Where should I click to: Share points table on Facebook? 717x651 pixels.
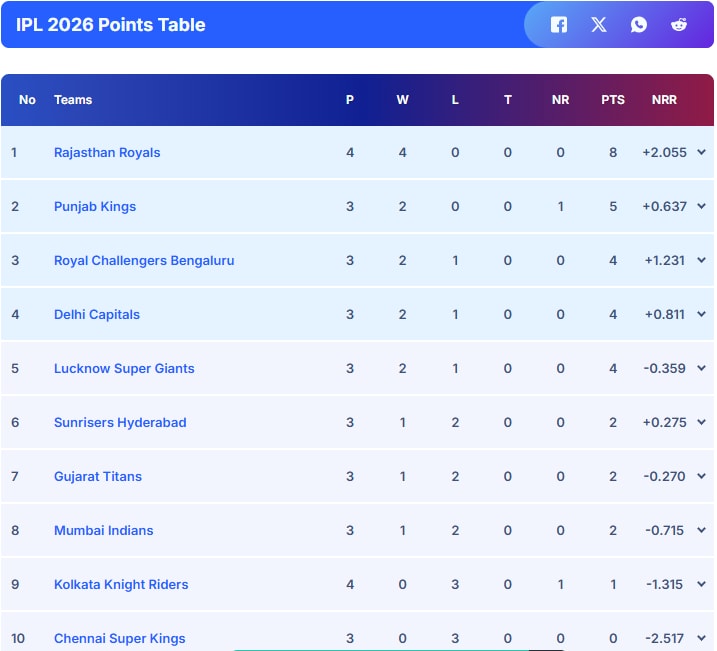(559, 25)
